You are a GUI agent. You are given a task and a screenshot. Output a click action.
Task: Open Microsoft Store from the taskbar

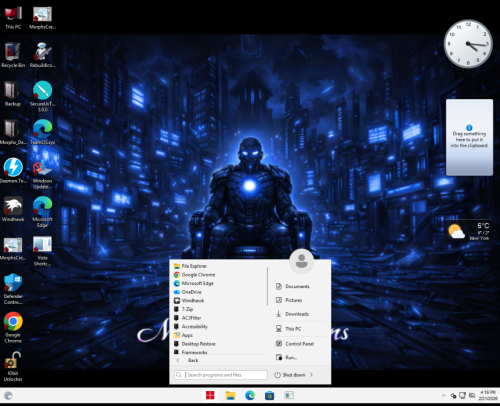pyautogui.click(x=269, y=396)
